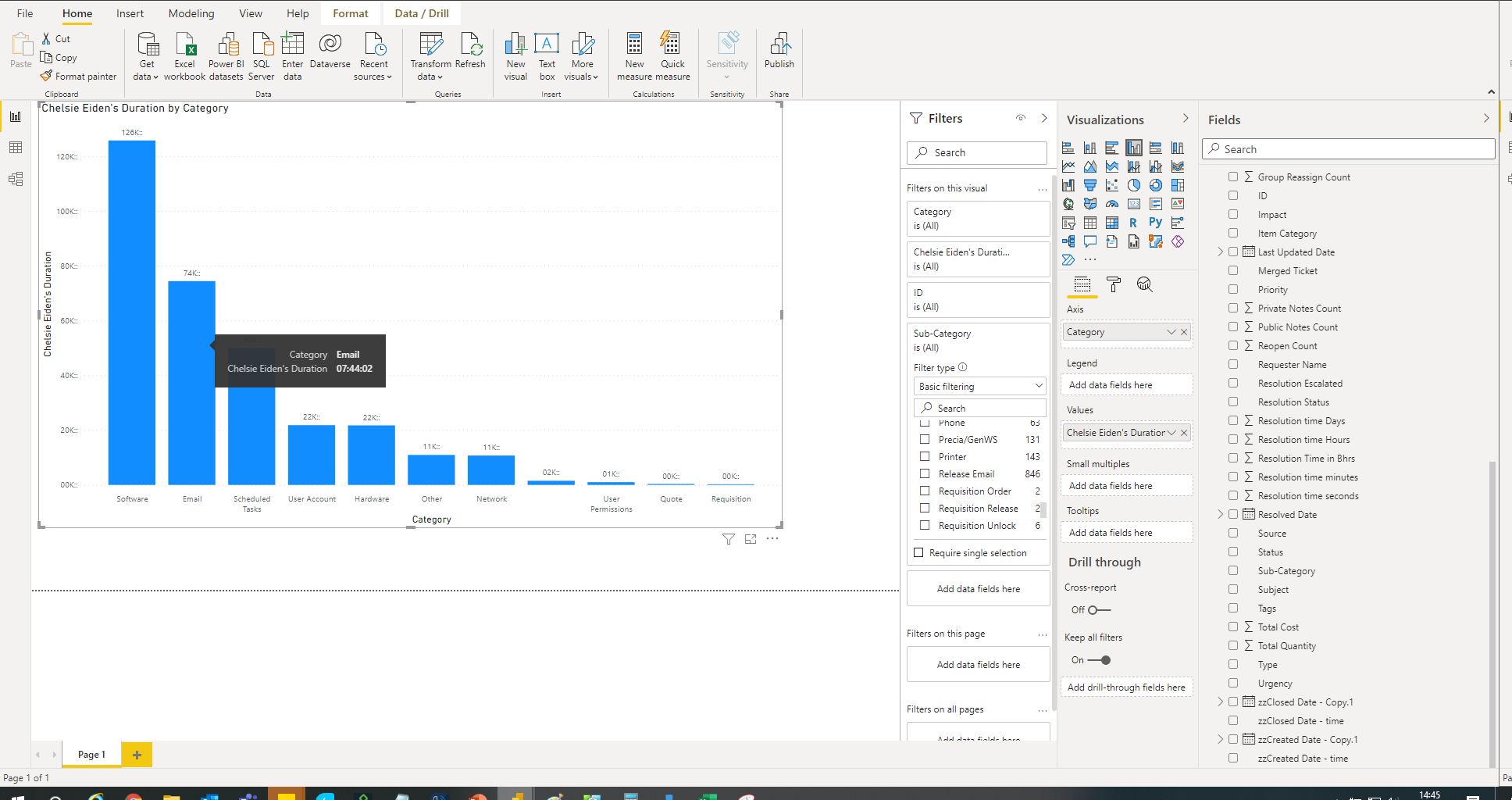Viewport: 1512px width, 800px height.
Task: Select the area chart visual
Action: pyautogui.click(x=1090, y=166)
